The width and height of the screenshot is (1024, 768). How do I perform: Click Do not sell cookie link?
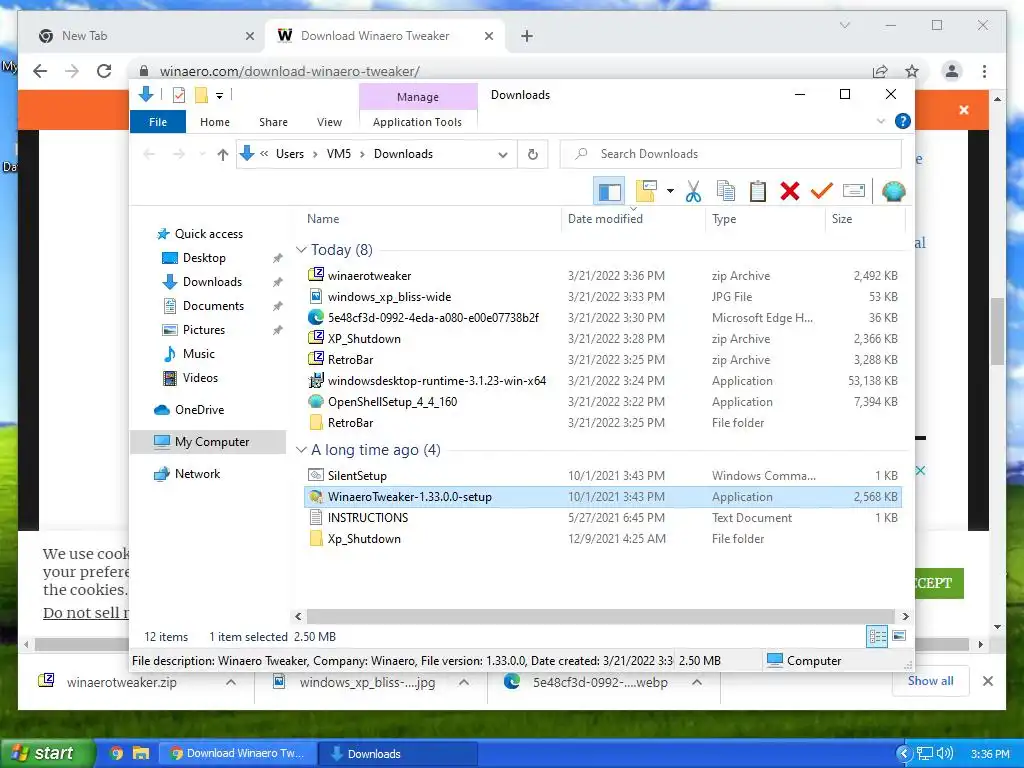tap(86, 613)
